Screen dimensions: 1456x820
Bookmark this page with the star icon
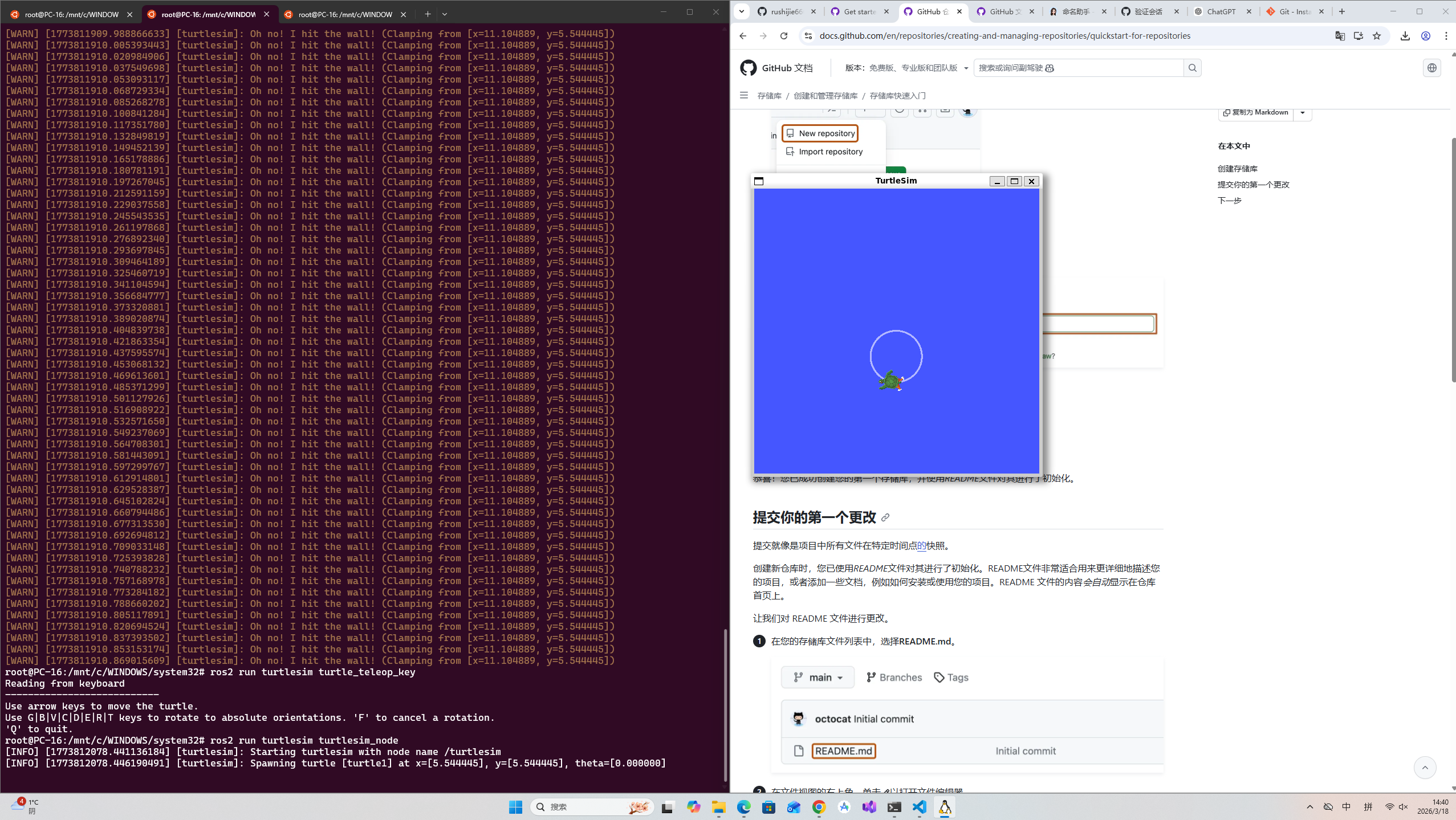coord(1377,36)
